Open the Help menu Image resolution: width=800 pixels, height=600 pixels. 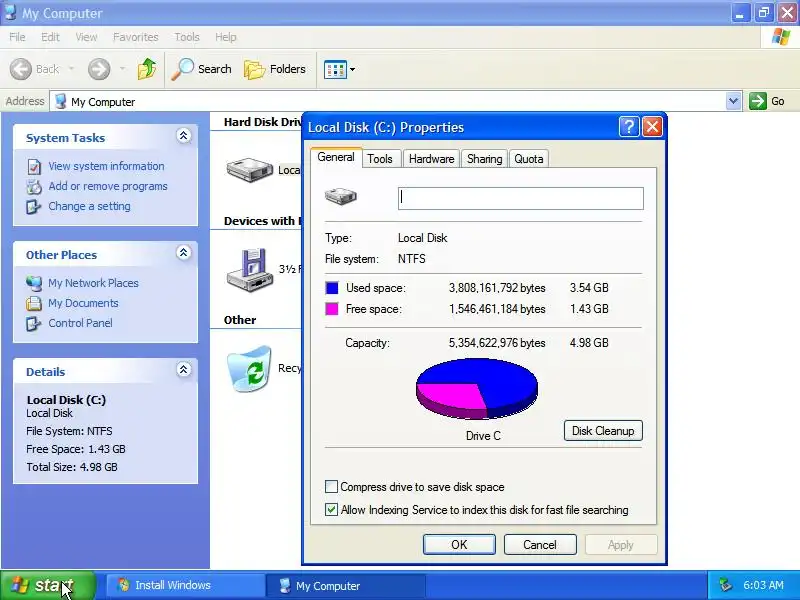pos(226,37)
